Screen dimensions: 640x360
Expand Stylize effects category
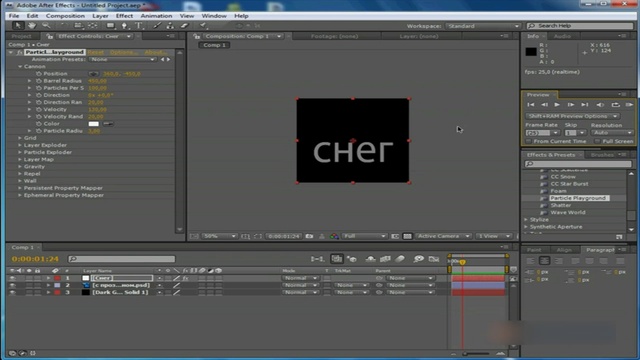[x=526, y=220]
